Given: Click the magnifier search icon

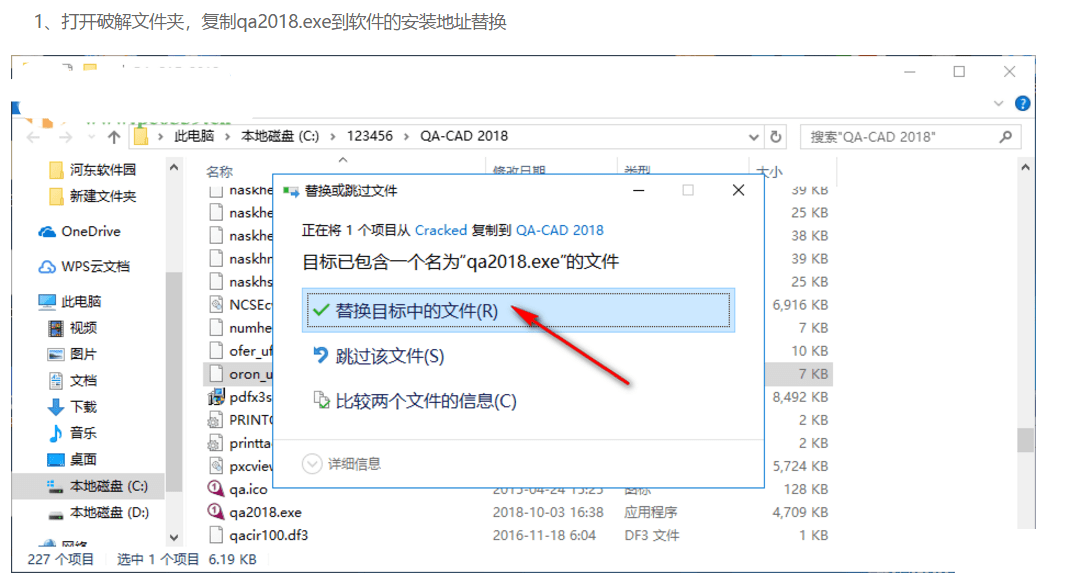Looking at the screenshot, I should 1006,137.
